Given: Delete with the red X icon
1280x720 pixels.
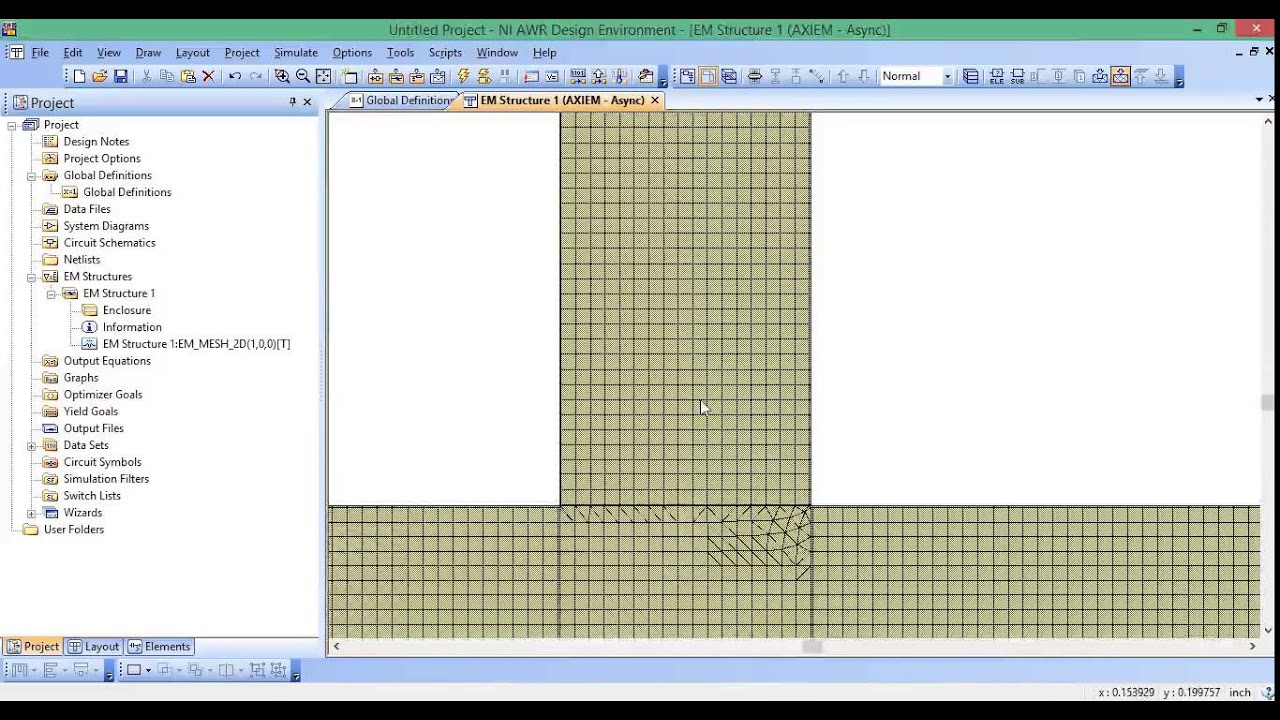Looking at the screenshot, I should click(209, 76).
